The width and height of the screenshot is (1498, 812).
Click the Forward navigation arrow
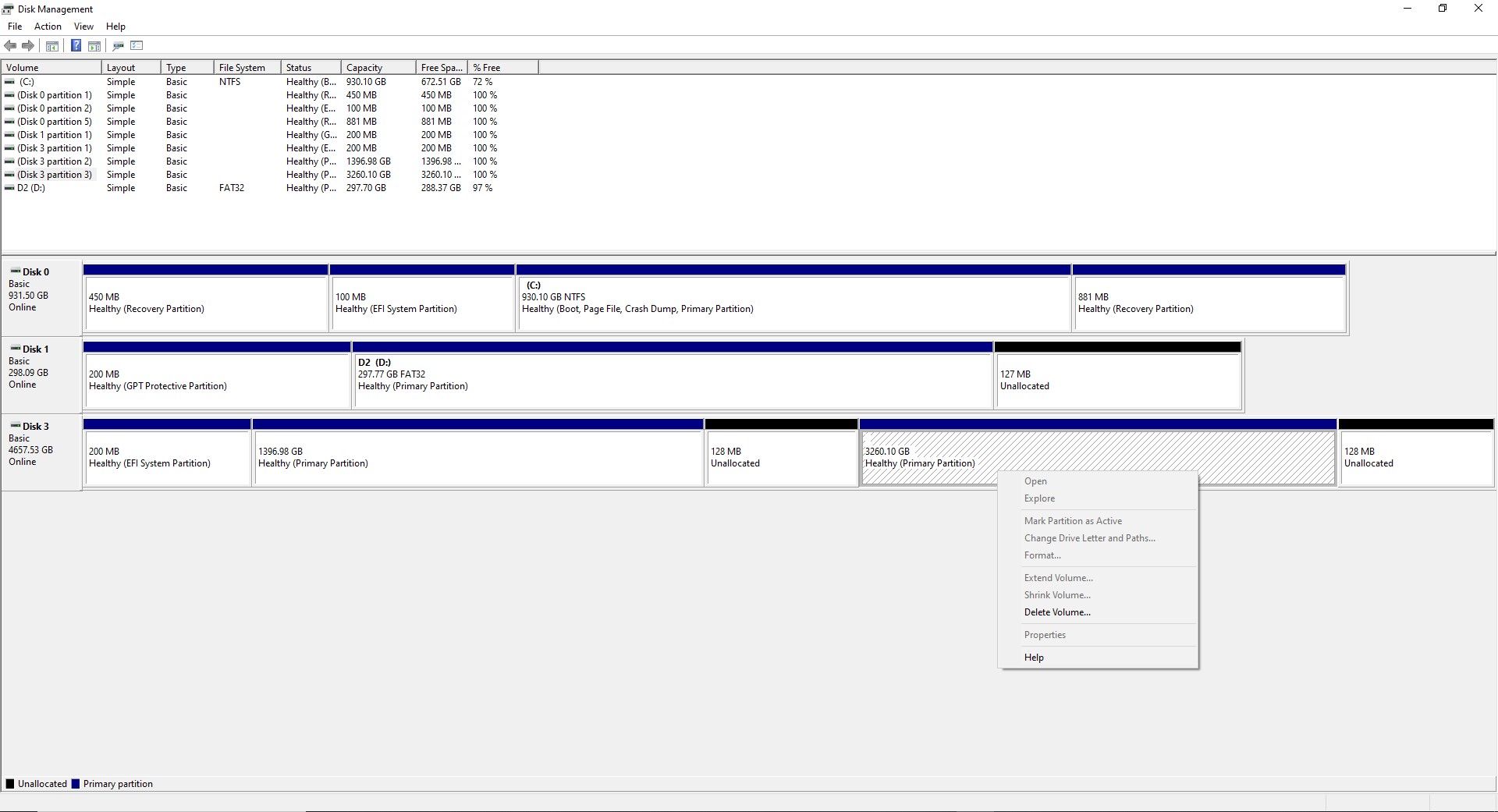[28, 45]
